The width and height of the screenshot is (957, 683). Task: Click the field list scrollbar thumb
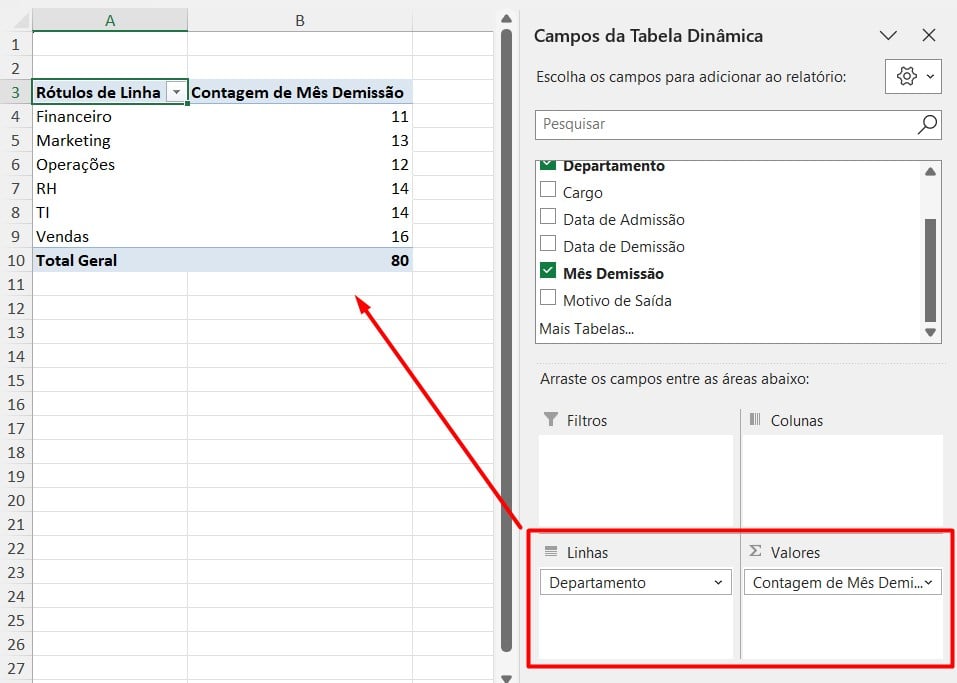pyautogui.click(x=930, y=270)
